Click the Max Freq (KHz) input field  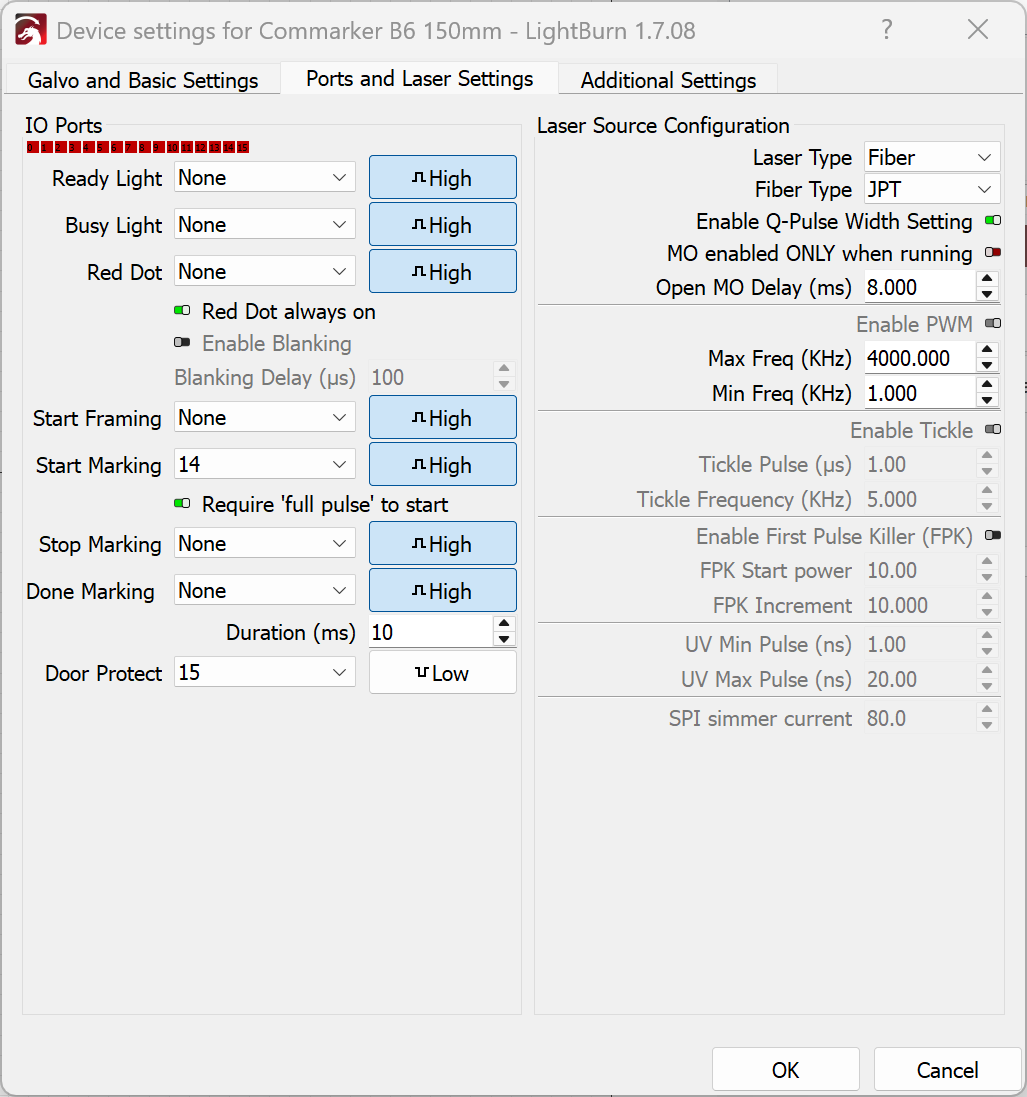918,358
